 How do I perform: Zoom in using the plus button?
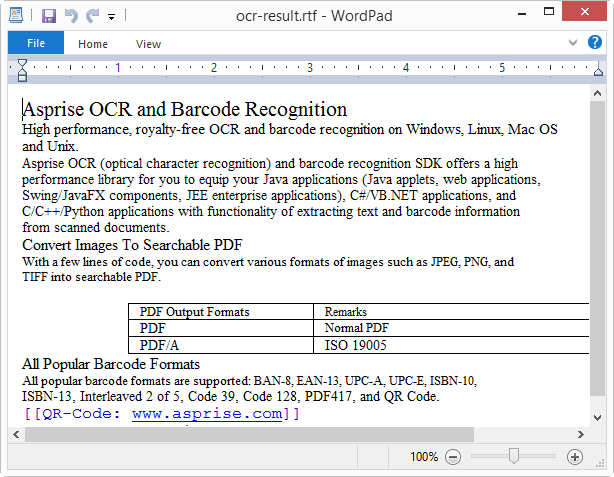(574, 456)
